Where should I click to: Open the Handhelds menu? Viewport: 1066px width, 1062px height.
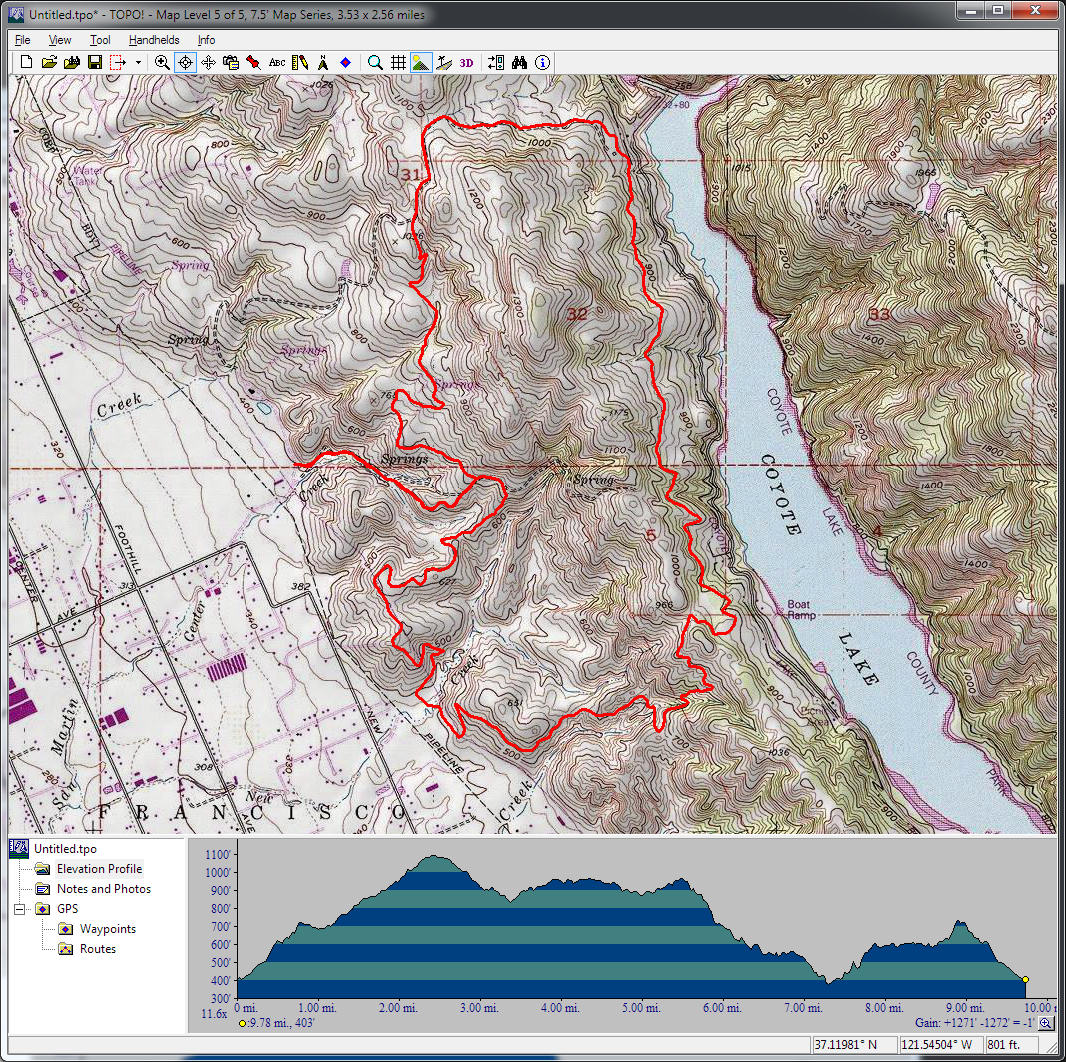[x=154, y=40]
